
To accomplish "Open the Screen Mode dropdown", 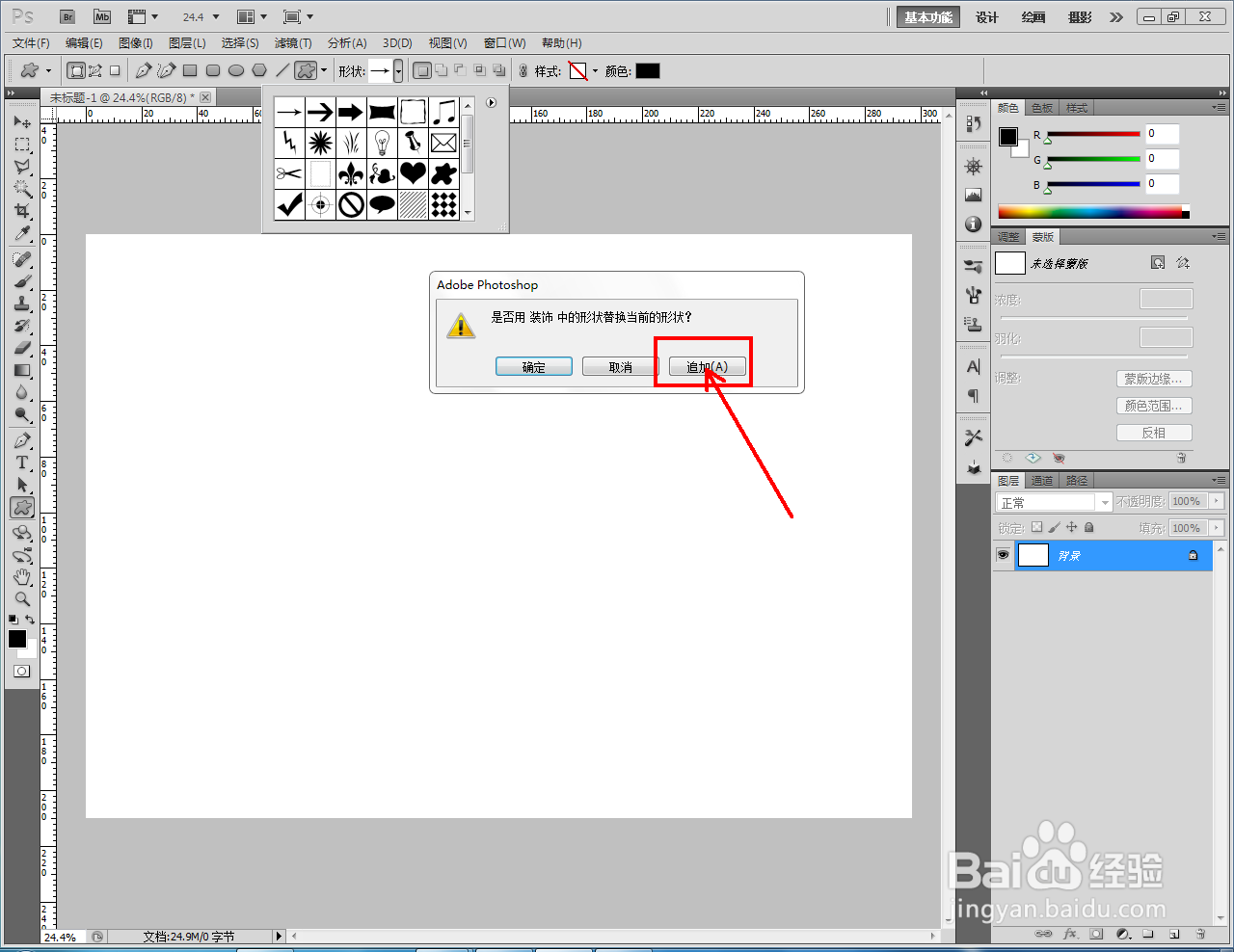I will click(x=299, y=17).
